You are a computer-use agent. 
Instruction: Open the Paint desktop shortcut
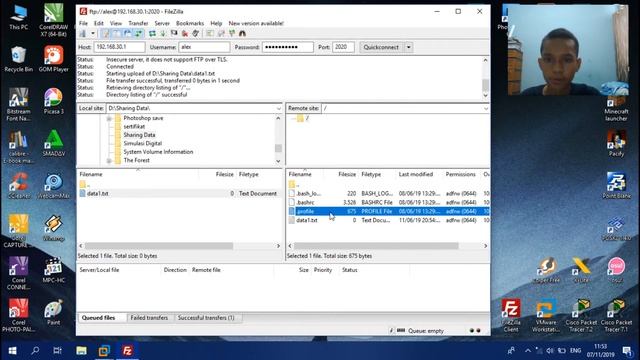point(53,313)
